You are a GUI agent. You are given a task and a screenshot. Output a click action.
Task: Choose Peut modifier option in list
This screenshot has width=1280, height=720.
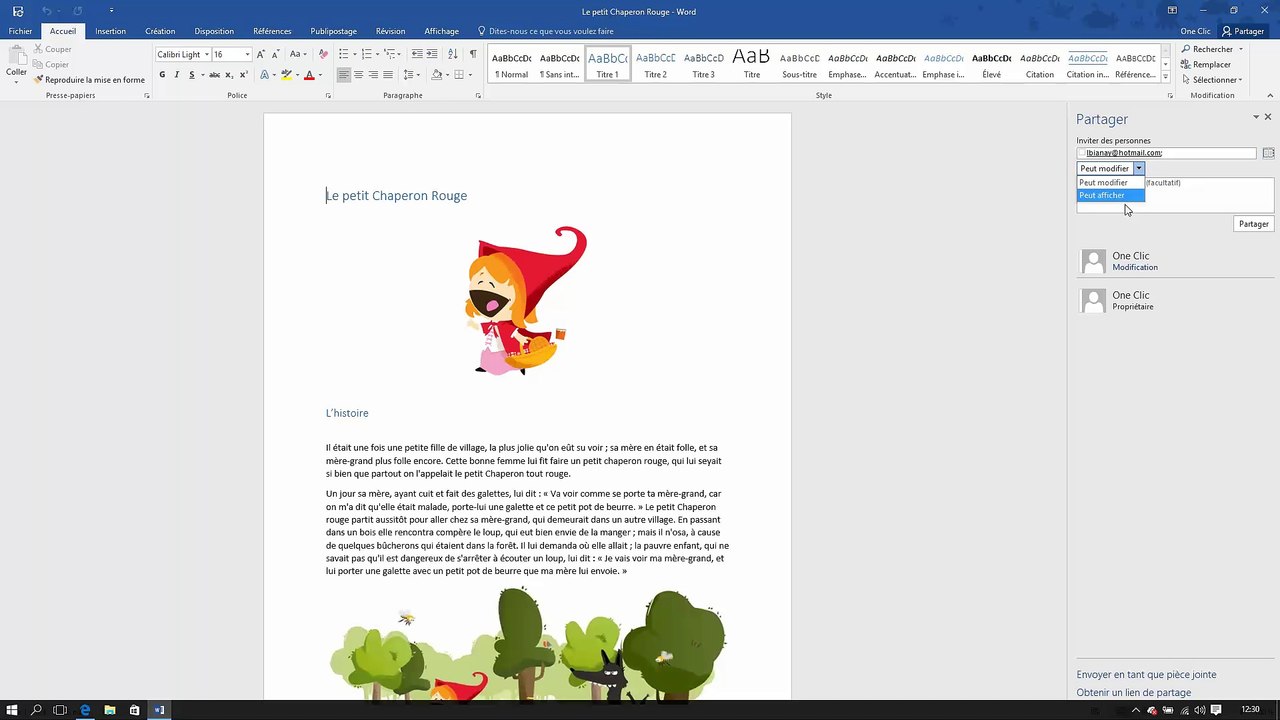(1110, 182)
